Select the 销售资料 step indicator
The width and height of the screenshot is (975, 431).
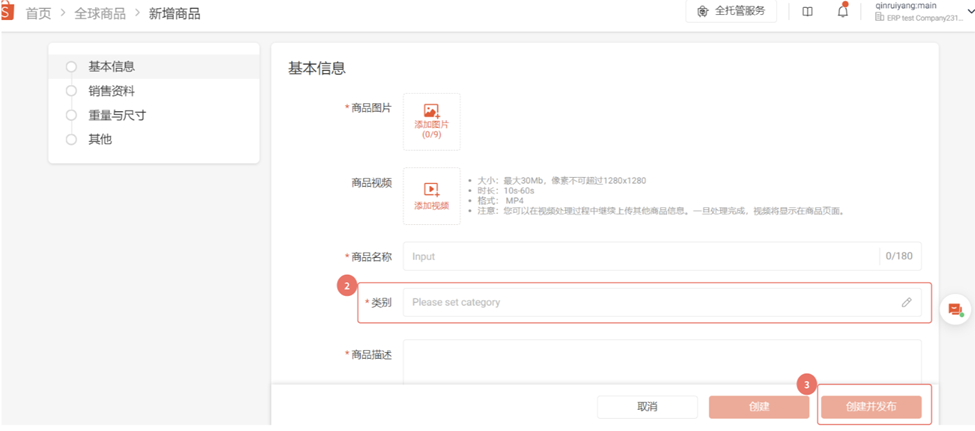71,91
